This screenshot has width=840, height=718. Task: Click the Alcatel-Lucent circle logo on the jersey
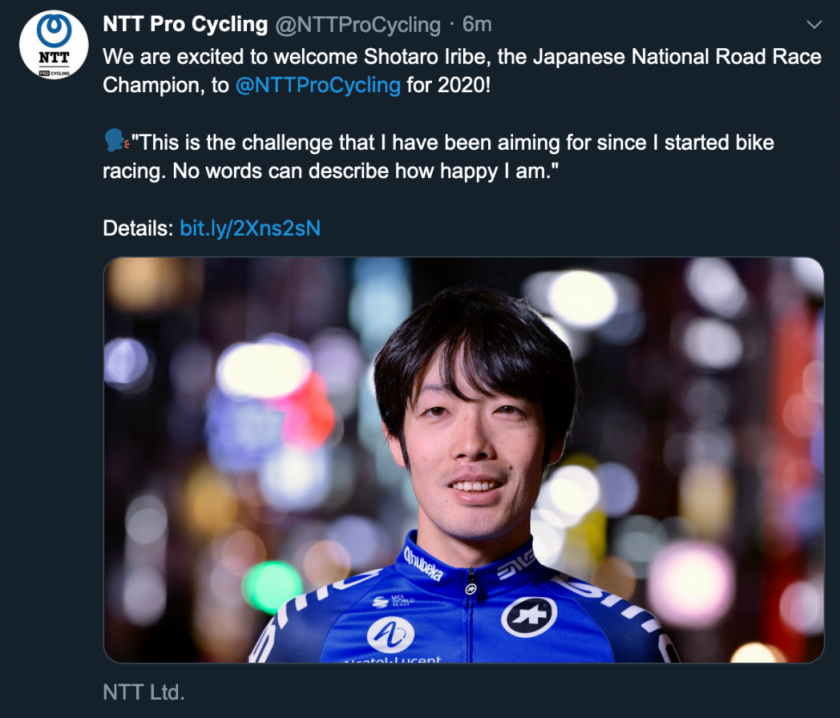click(x=390, y=634)
